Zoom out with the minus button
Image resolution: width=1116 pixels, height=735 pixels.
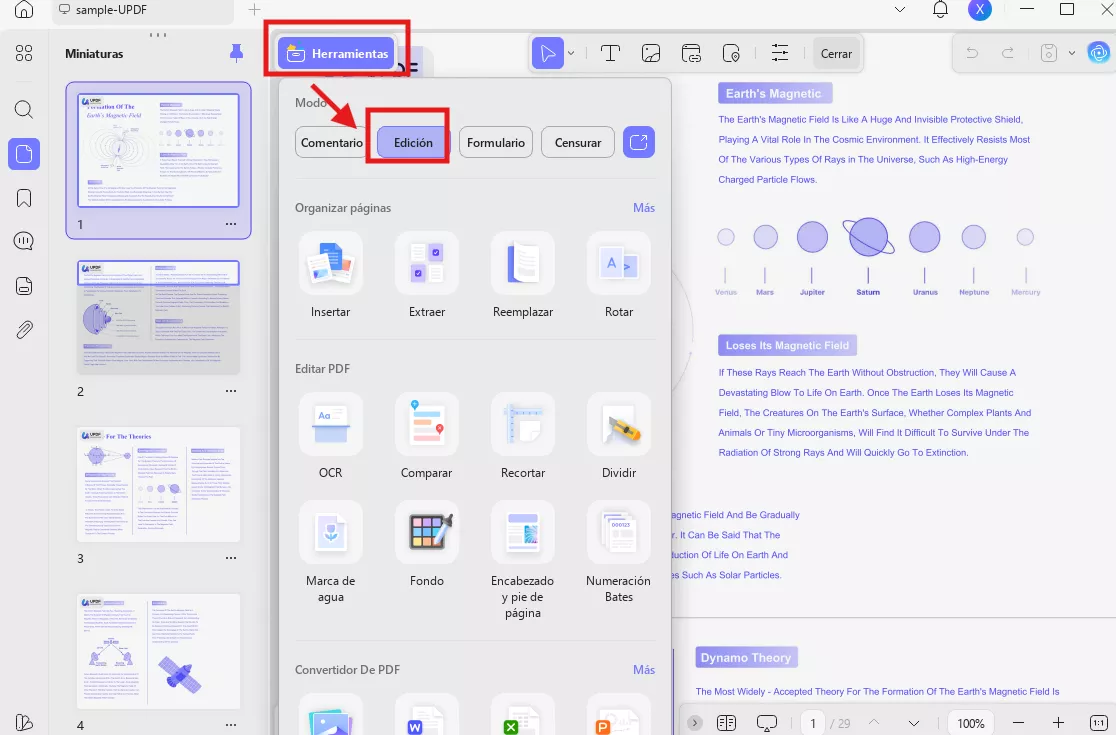click(x=1018, y=723)
